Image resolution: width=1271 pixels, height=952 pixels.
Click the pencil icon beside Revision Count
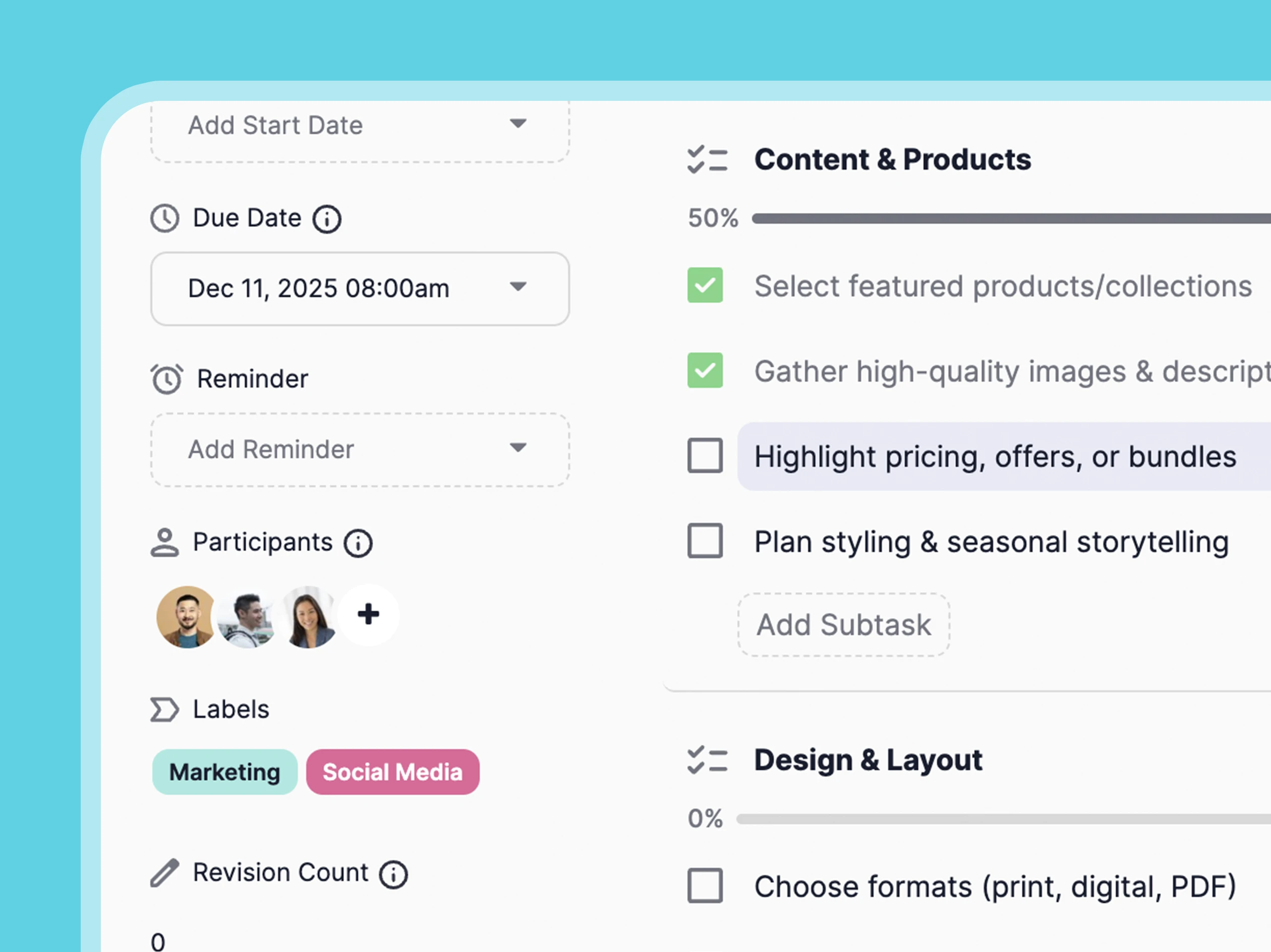click(x=165, y=873)
